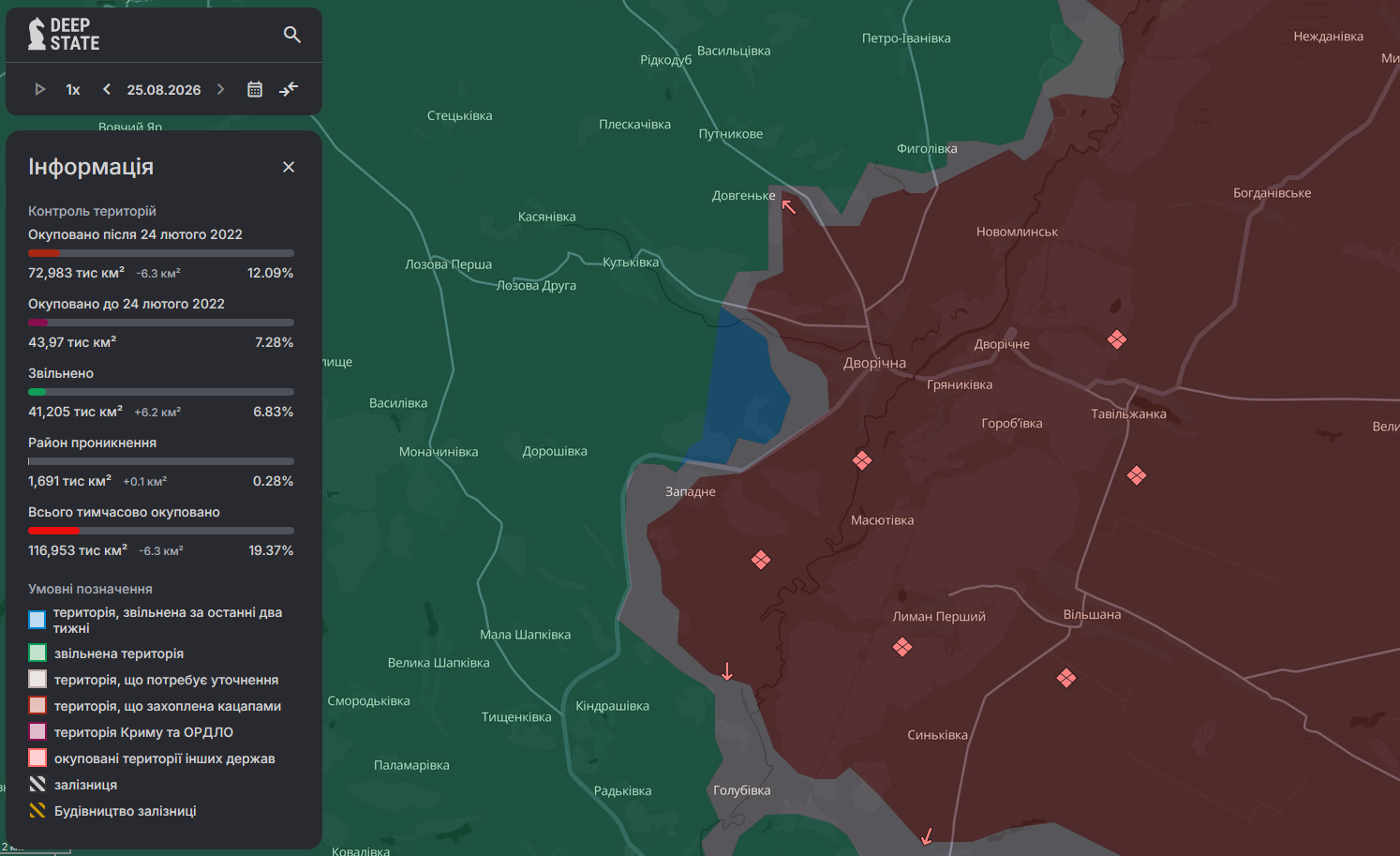Click the unit marker northeast of Дворічне
Screen dimensions: 1400x856
pyautogui.click(x=1116, y=339)
